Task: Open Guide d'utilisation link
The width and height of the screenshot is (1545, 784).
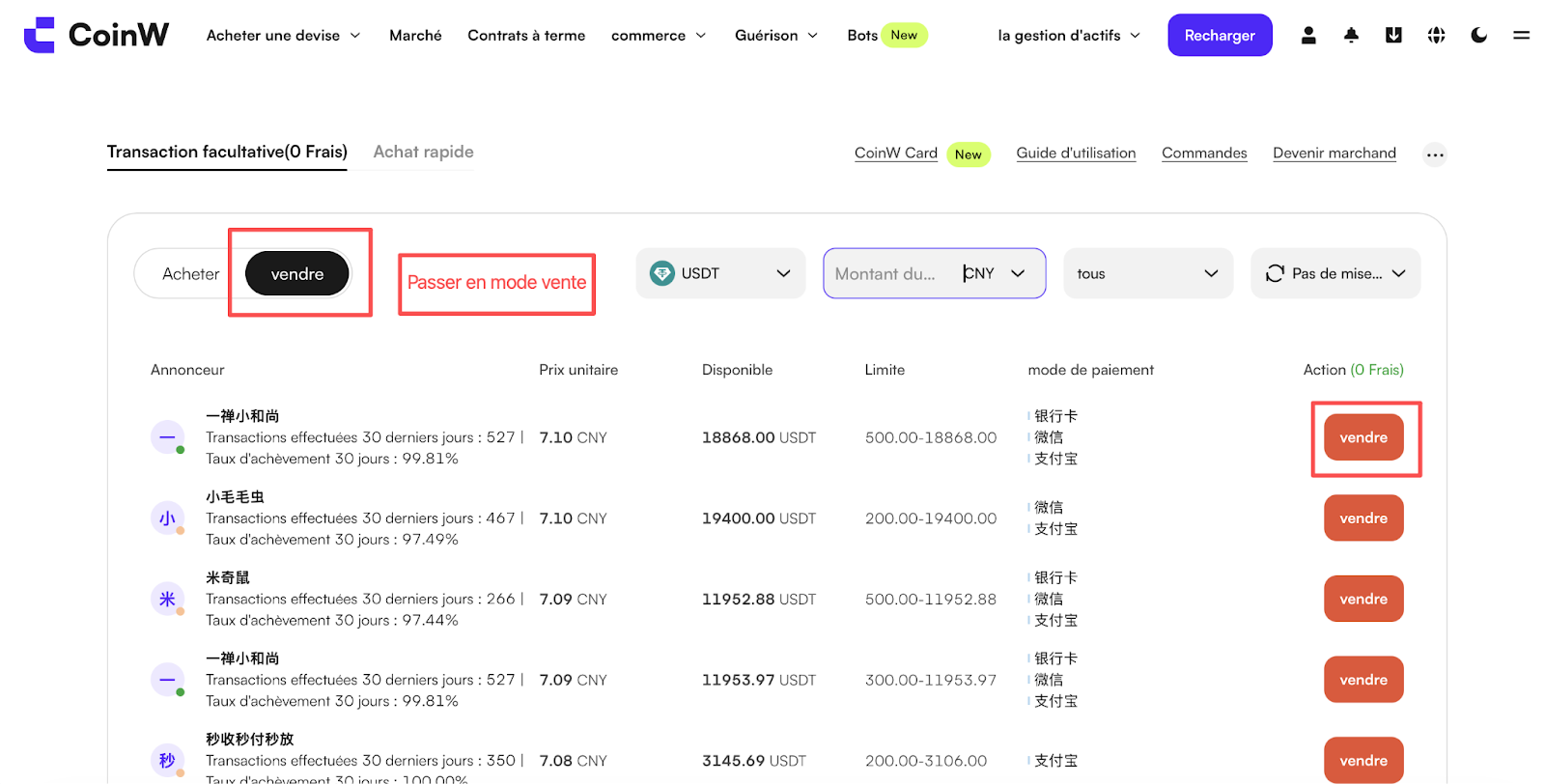Action: (1076, 153)
